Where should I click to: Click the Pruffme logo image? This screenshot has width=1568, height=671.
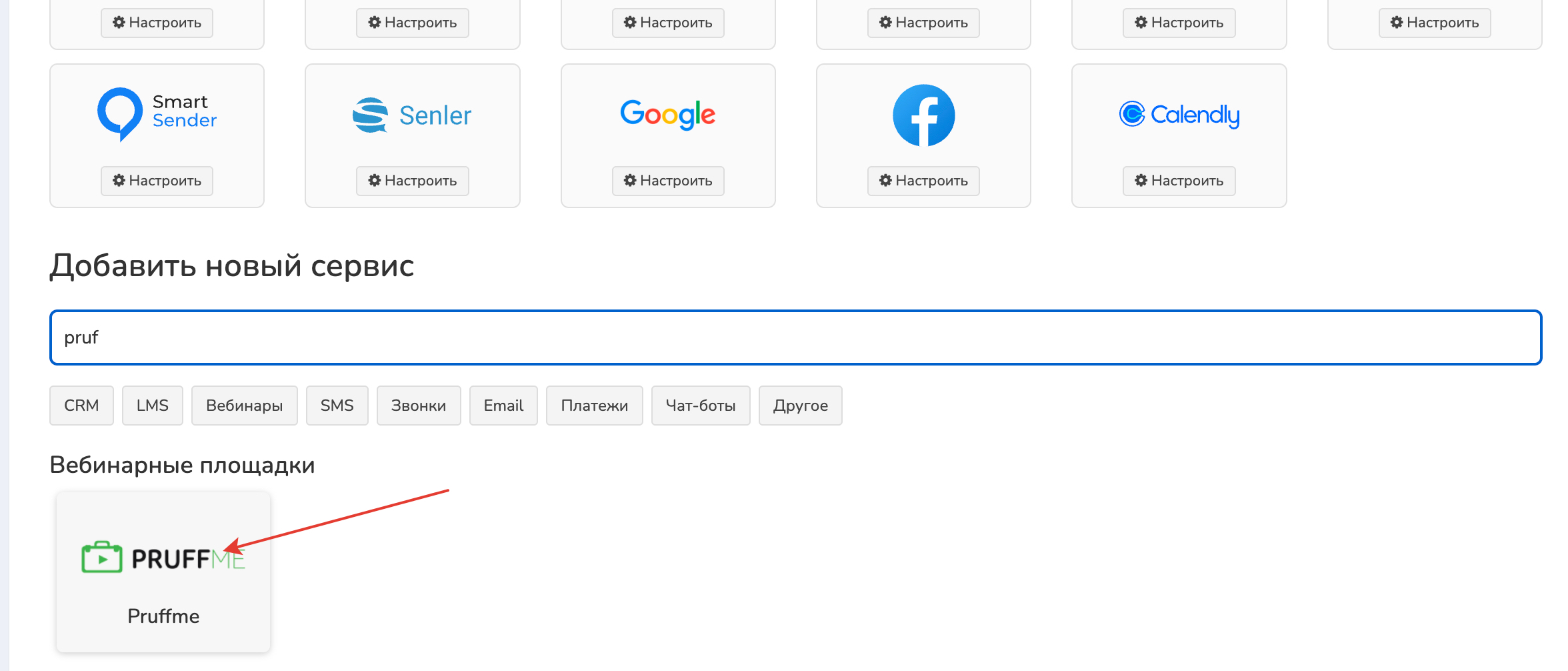(163, 558)
